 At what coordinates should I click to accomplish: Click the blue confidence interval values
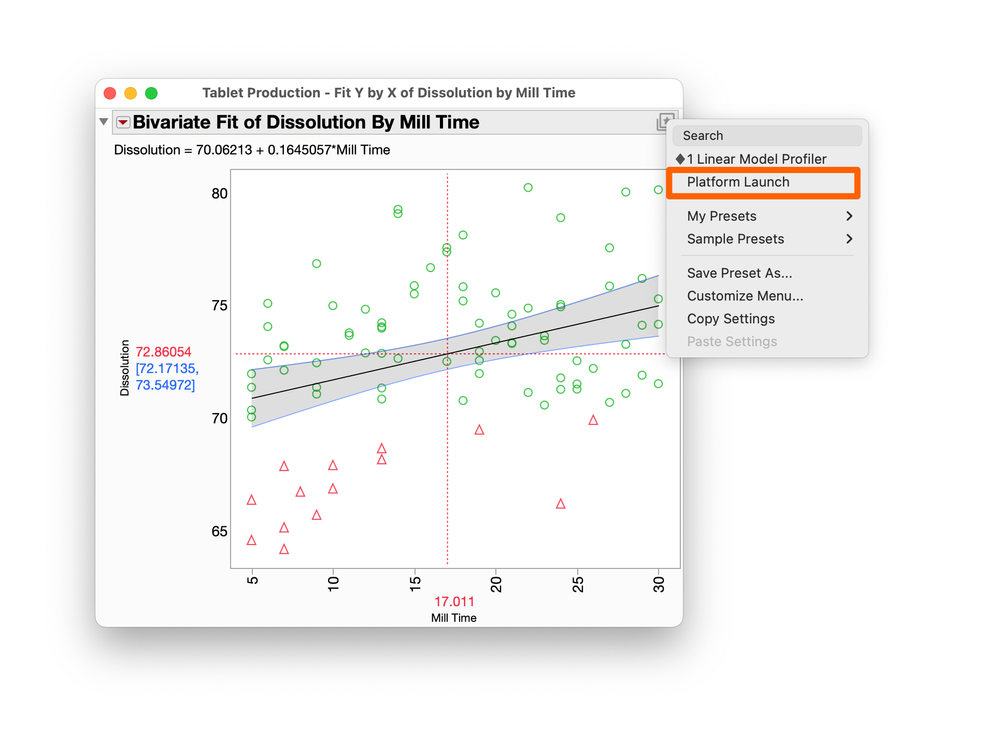point(166,377)
